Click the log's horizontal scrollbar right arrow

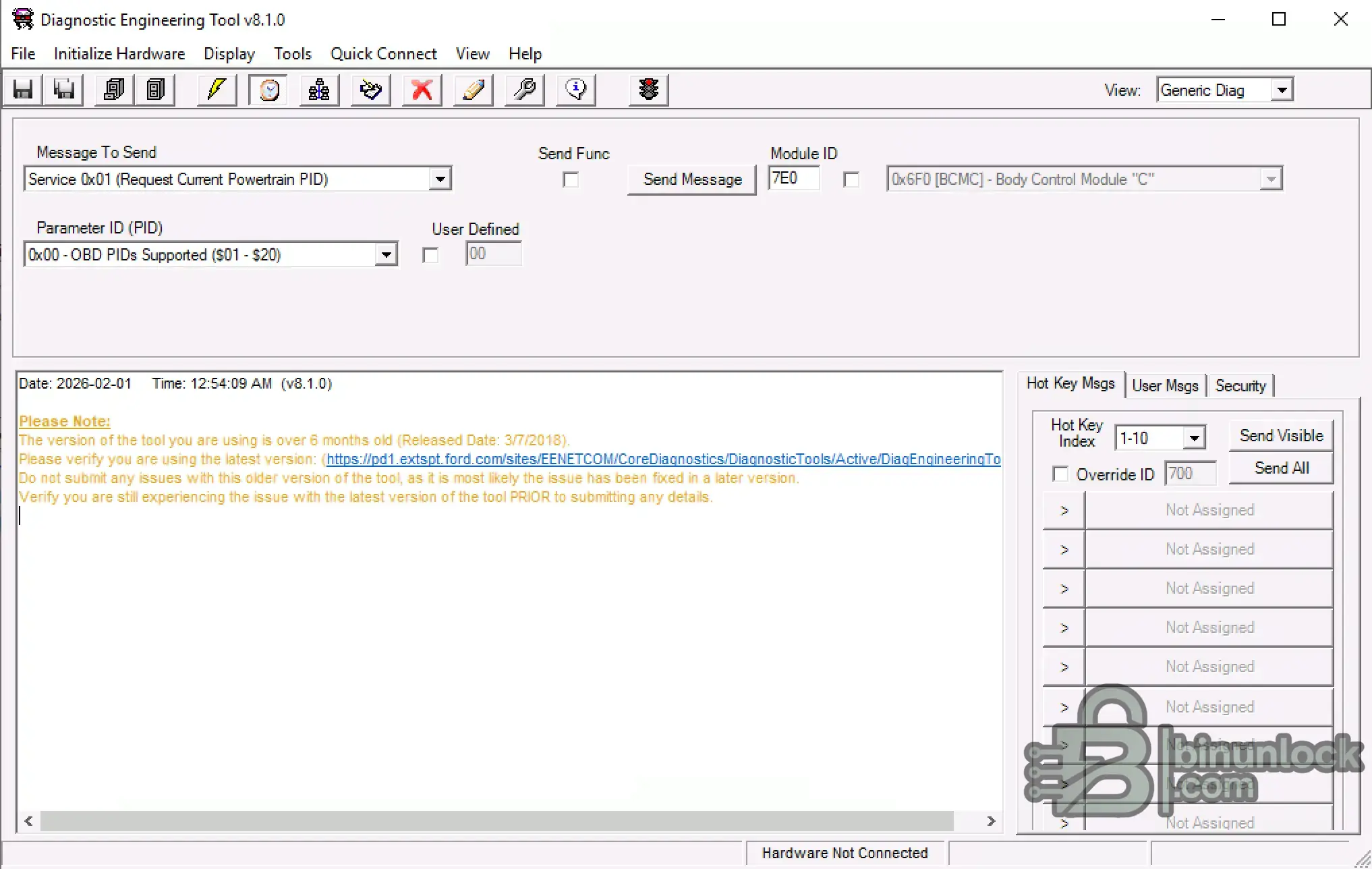tap(991, 821)
